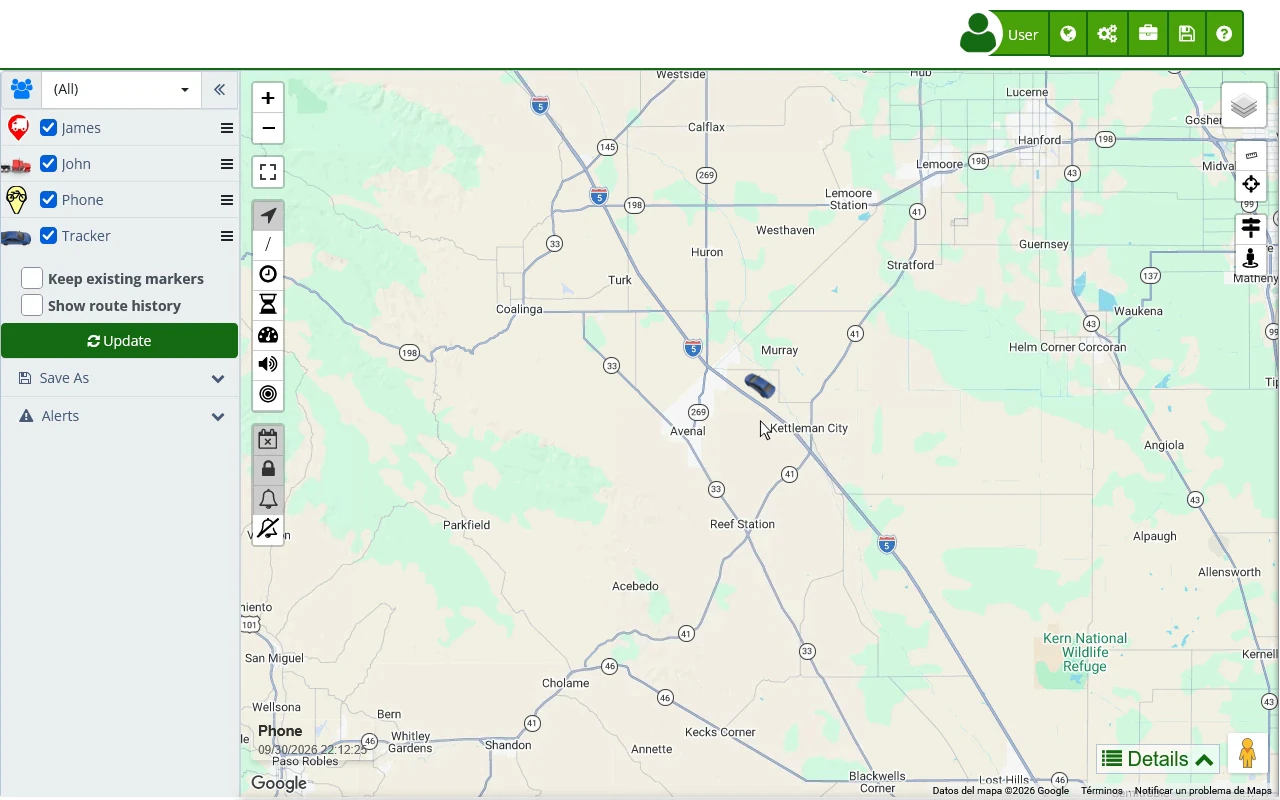Viewport: 1280px width, 800px height.
Task: Open the gears settings menu
Action: click(x=1107, y=34)
